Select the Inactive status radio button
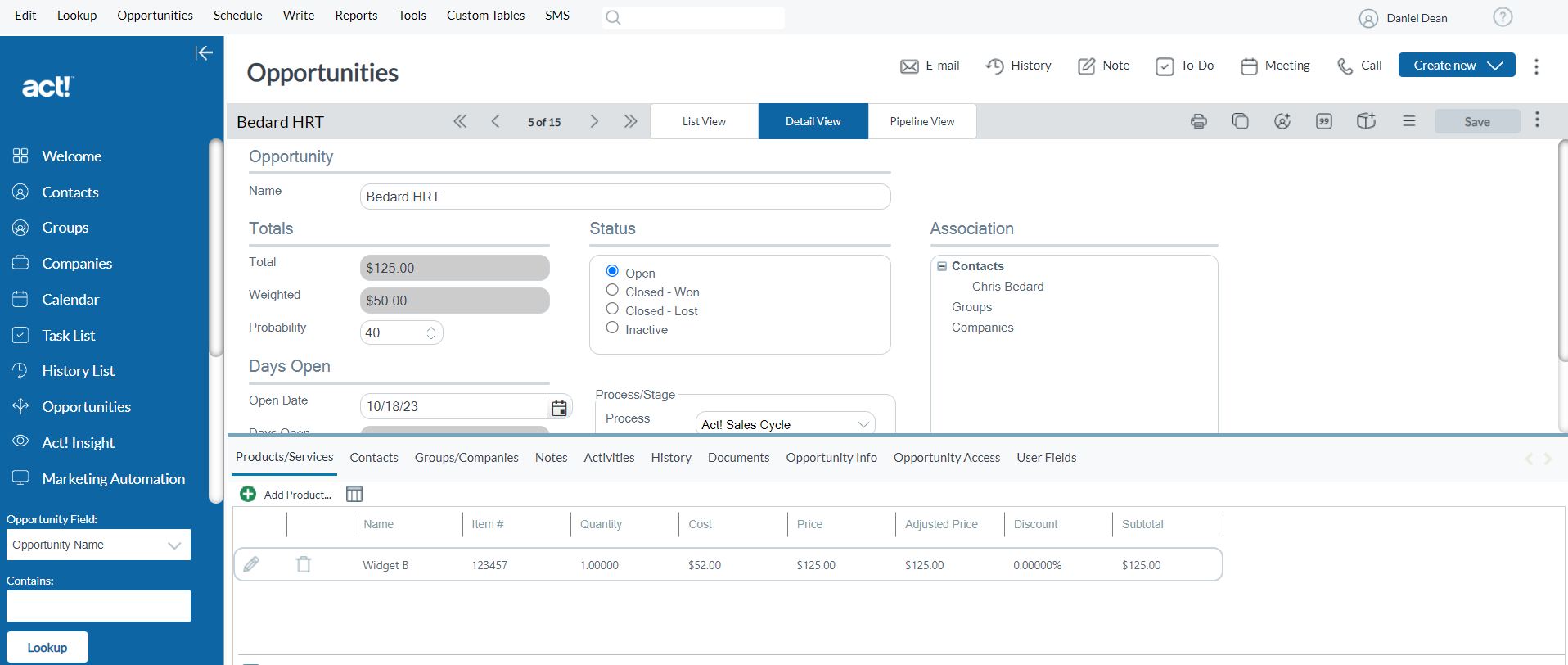The height and width of the screenshot is (665, 1568). 612,328
